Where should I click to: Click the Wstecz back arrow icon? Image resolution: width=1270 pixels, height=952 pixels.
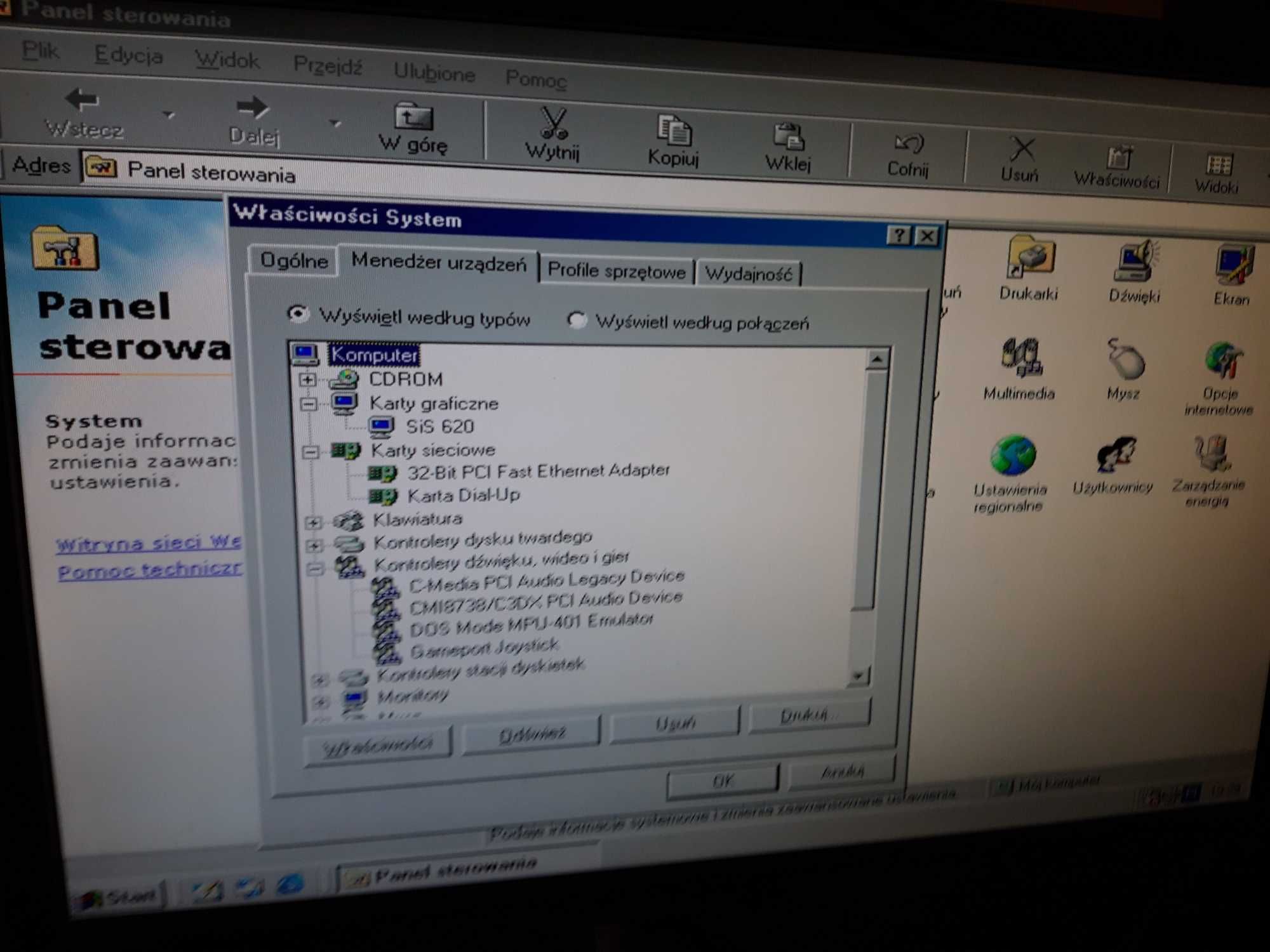82,100
